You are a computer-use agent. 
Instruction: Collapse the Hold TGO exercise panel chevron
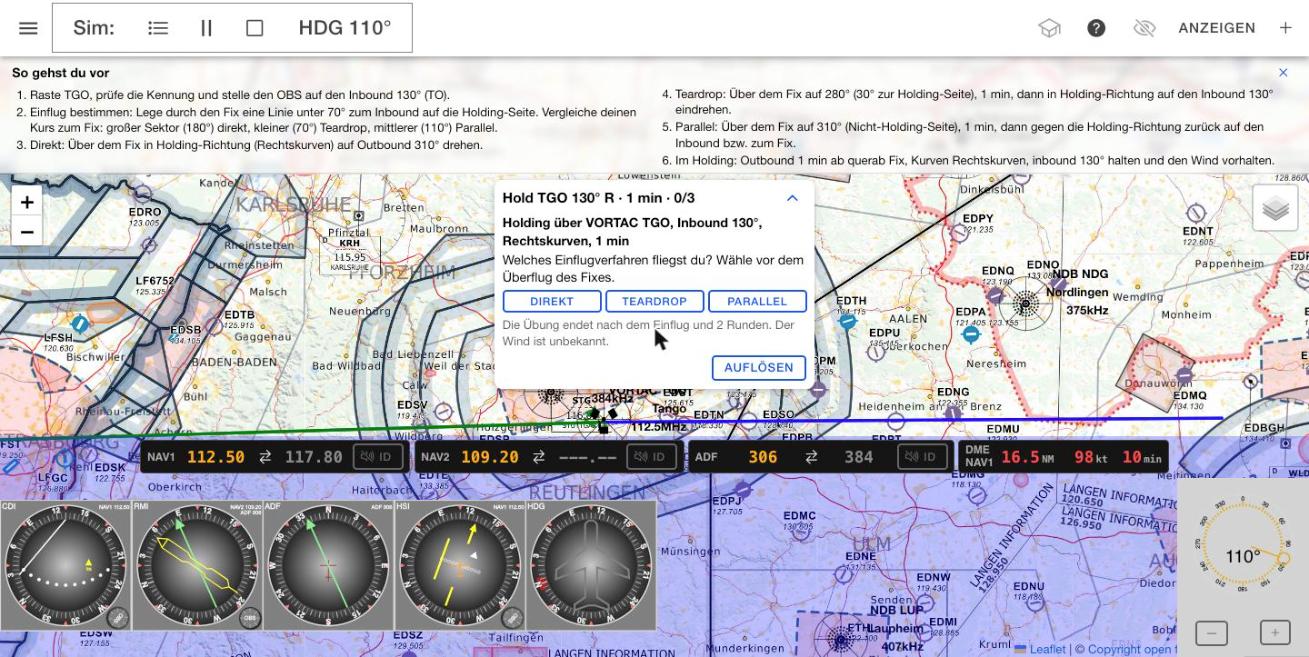tap(792, 198)
